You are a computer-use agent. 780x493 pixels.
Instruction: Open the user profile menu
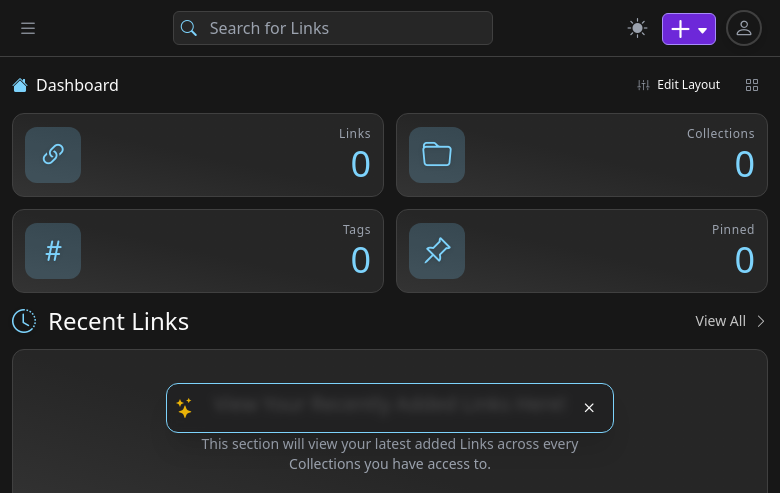744,28
